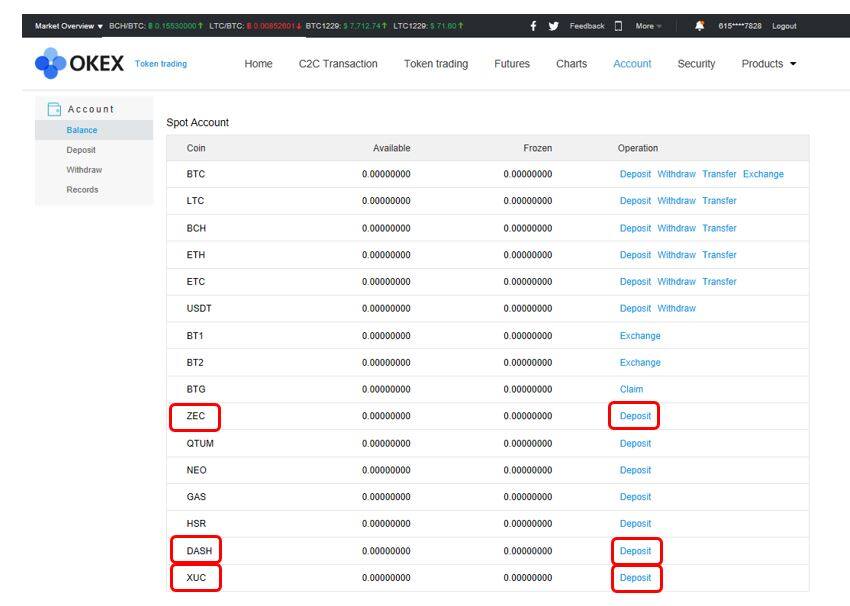Click the XUC coin name cell
Viewport: 850px width, 606px height.
tap(196, 578)
